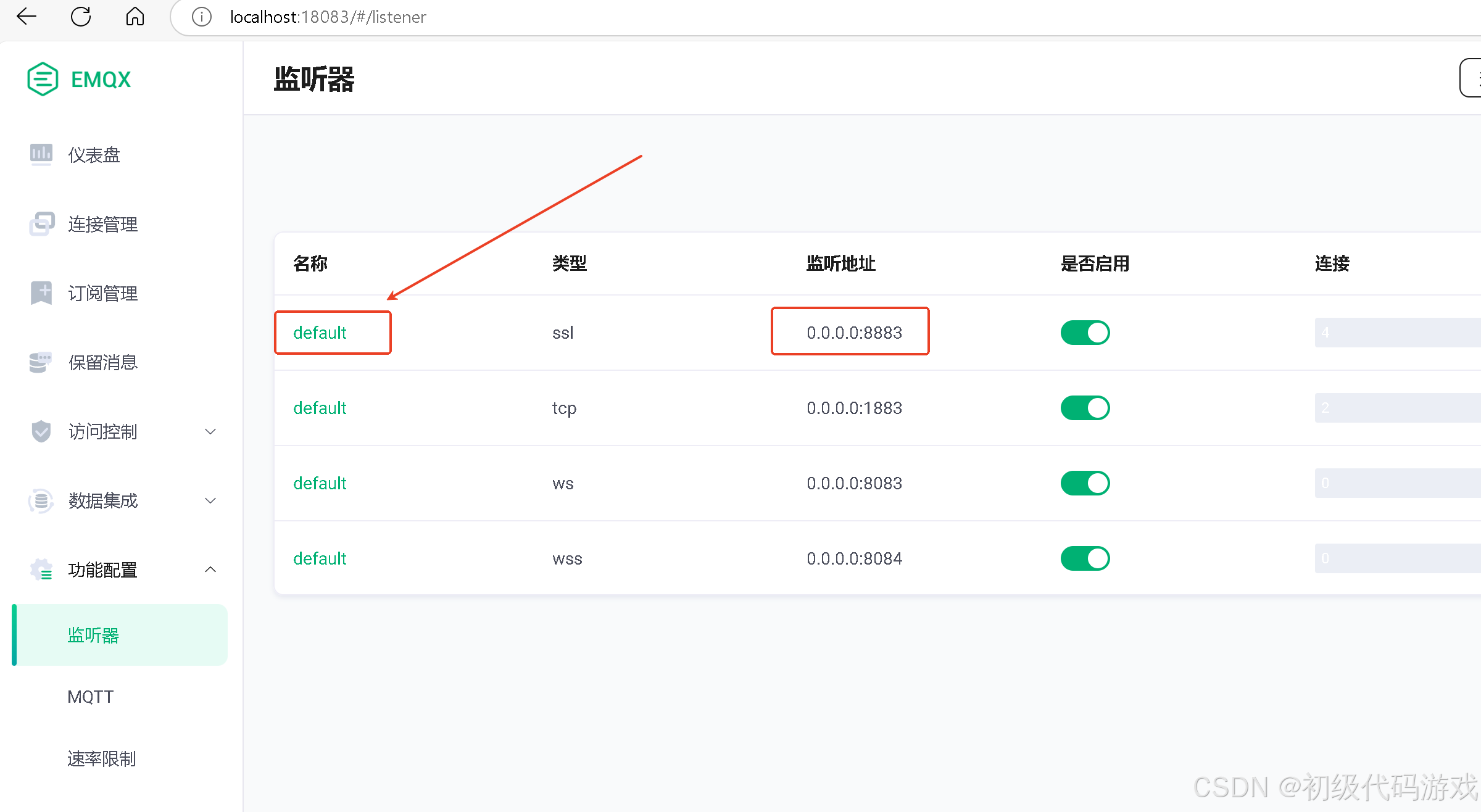This screenshot has width=1481, height=812.
Task: Switch off the wss 8084 listener
Action: click(x=1085, y=558)
